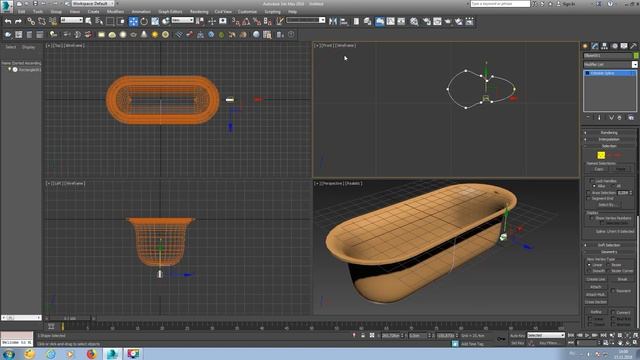
Task: Open the reference coordinate system dropdown
Action: click(182, 20)
